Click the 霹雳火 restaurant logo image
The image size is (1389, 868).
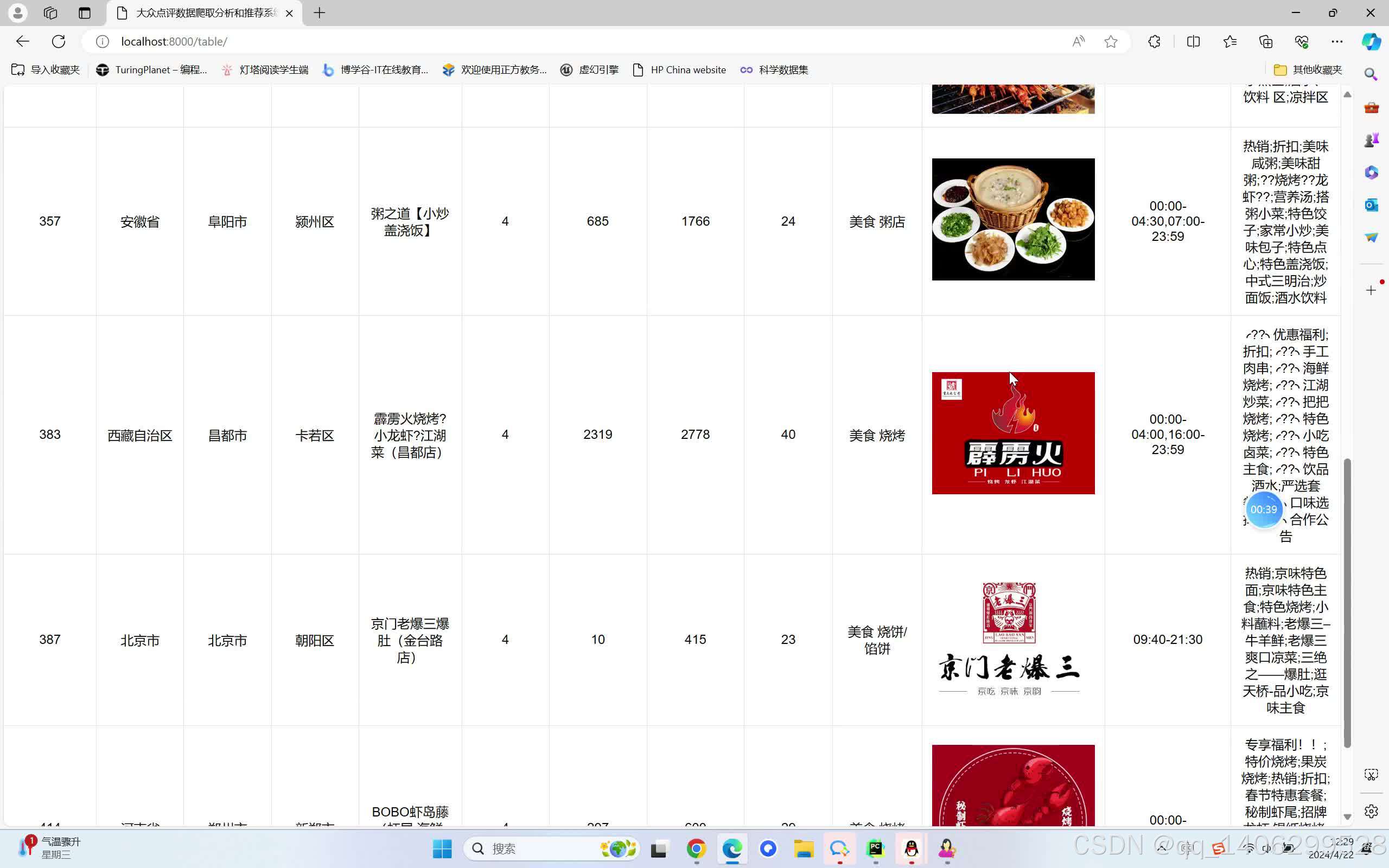[1013, 433]
